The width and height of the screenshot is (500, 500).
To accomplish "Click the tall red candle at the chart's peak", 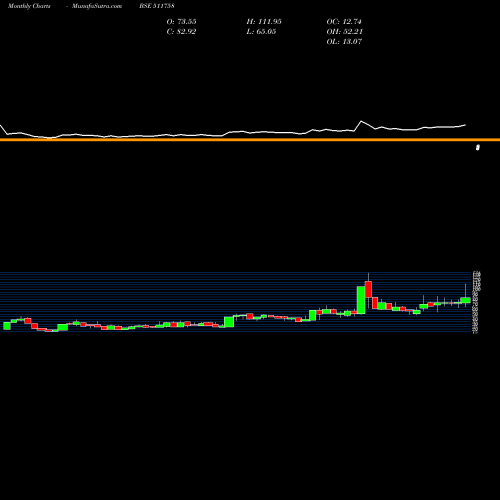I will [x=368, y=289].
